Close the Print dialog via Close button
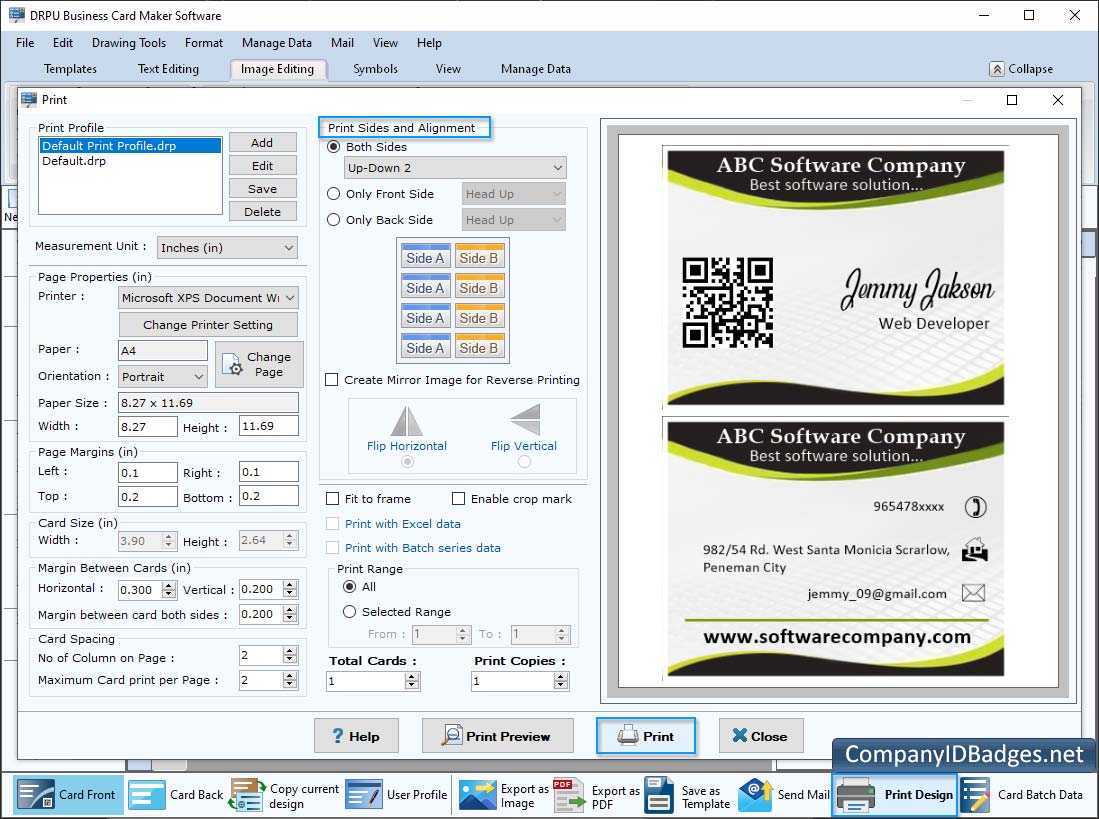Screen dimensions: 1099x819 pyautogui.click(x=761, y=736)
